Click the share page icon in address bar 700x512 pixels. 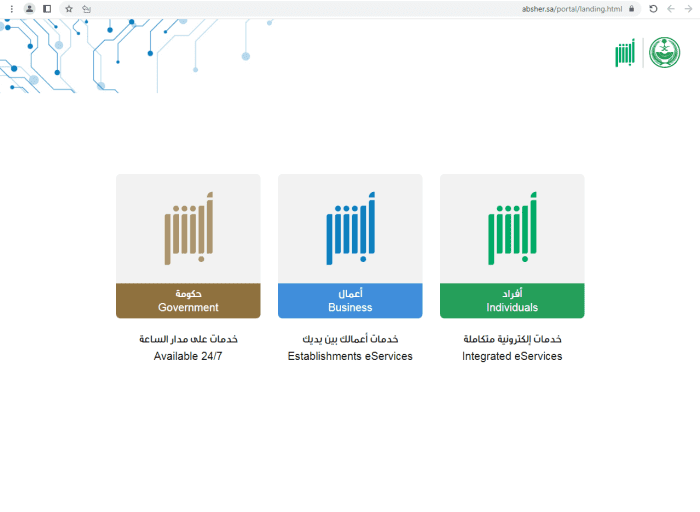86,9
